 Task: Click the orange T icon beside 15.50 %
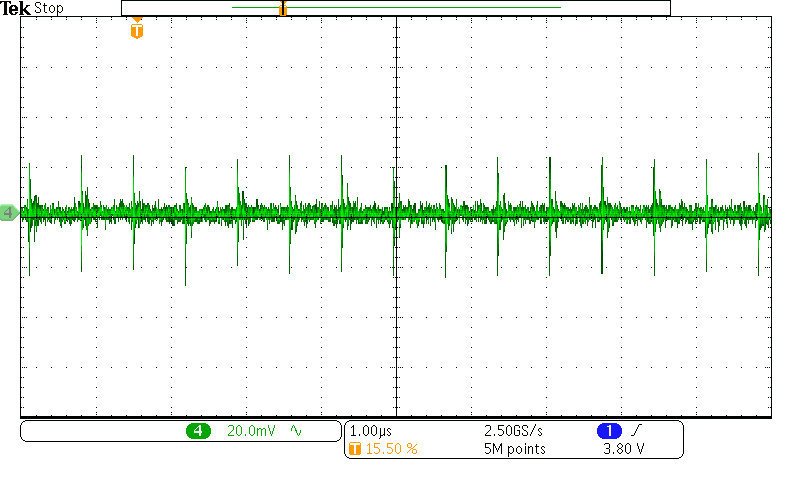(x=354, y=449)
